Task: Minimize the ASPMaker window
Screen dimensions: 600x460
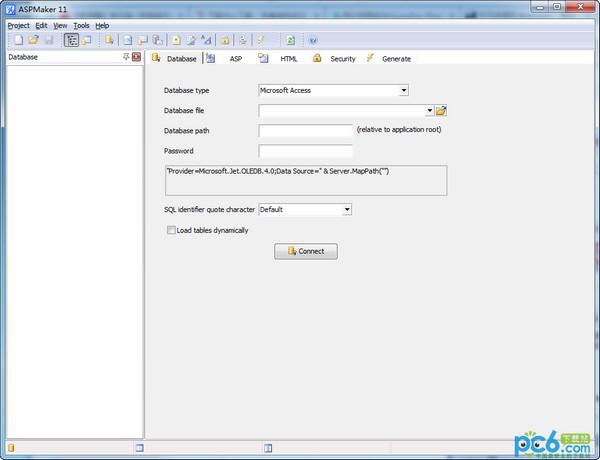Action: coord(540,7)
